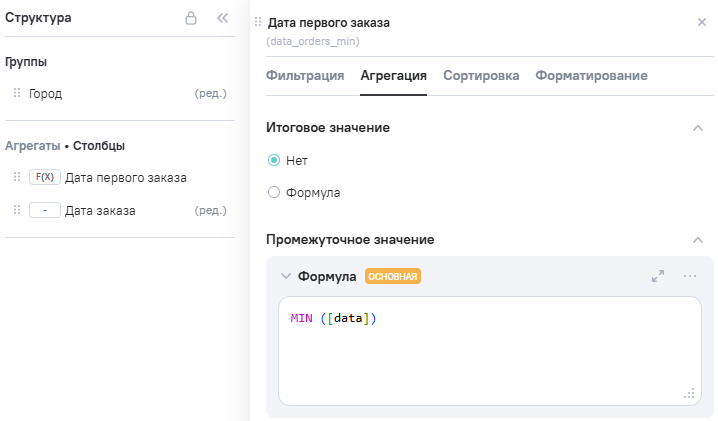Viewport: 718px width, 421px height.
Task: Expand formula editor to full size
Action: tap(658, 276)
